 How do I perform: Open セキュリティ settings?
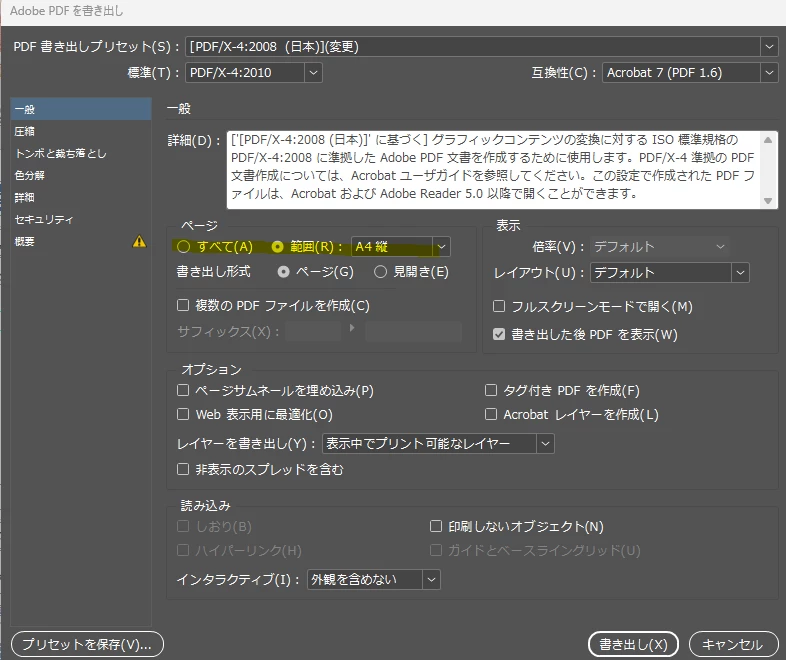[x=81, y=219]
